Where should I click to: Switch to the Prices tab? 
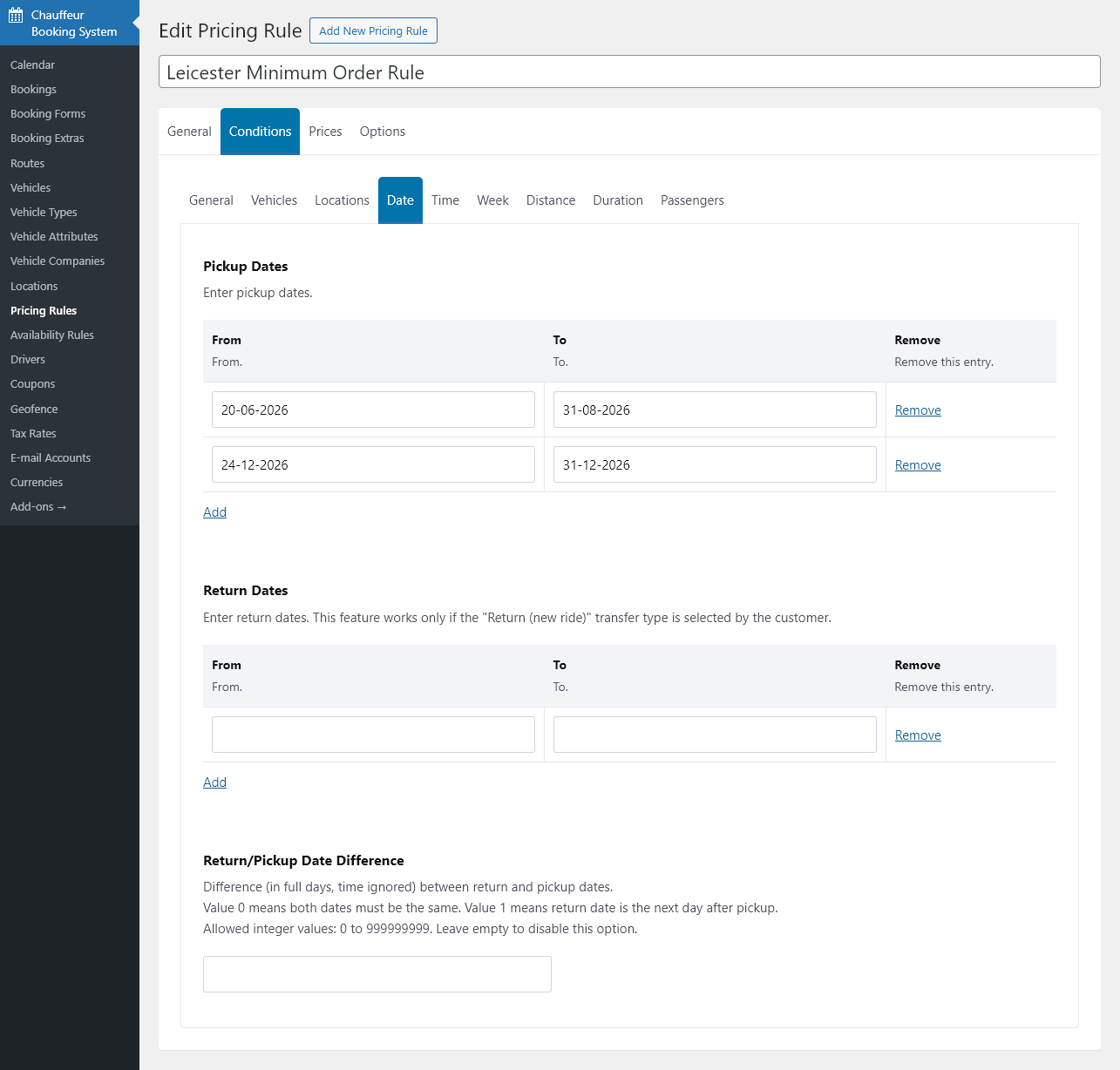[x=325, y=132]
